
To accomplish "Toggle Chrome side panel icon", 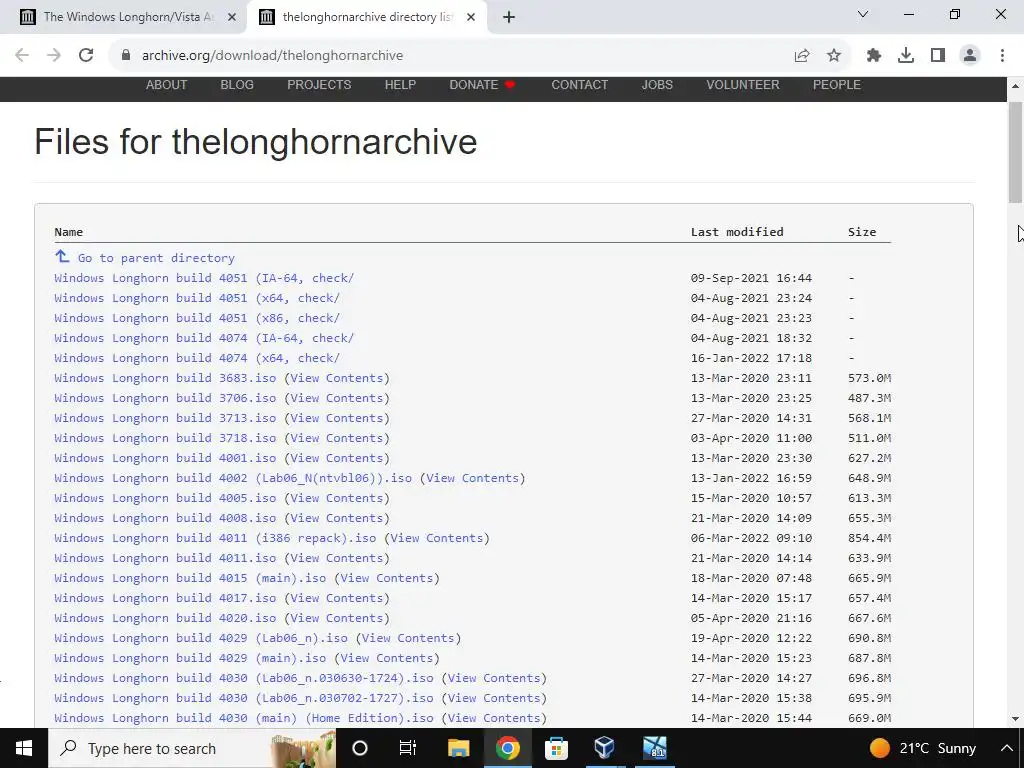I will [938, 56].
